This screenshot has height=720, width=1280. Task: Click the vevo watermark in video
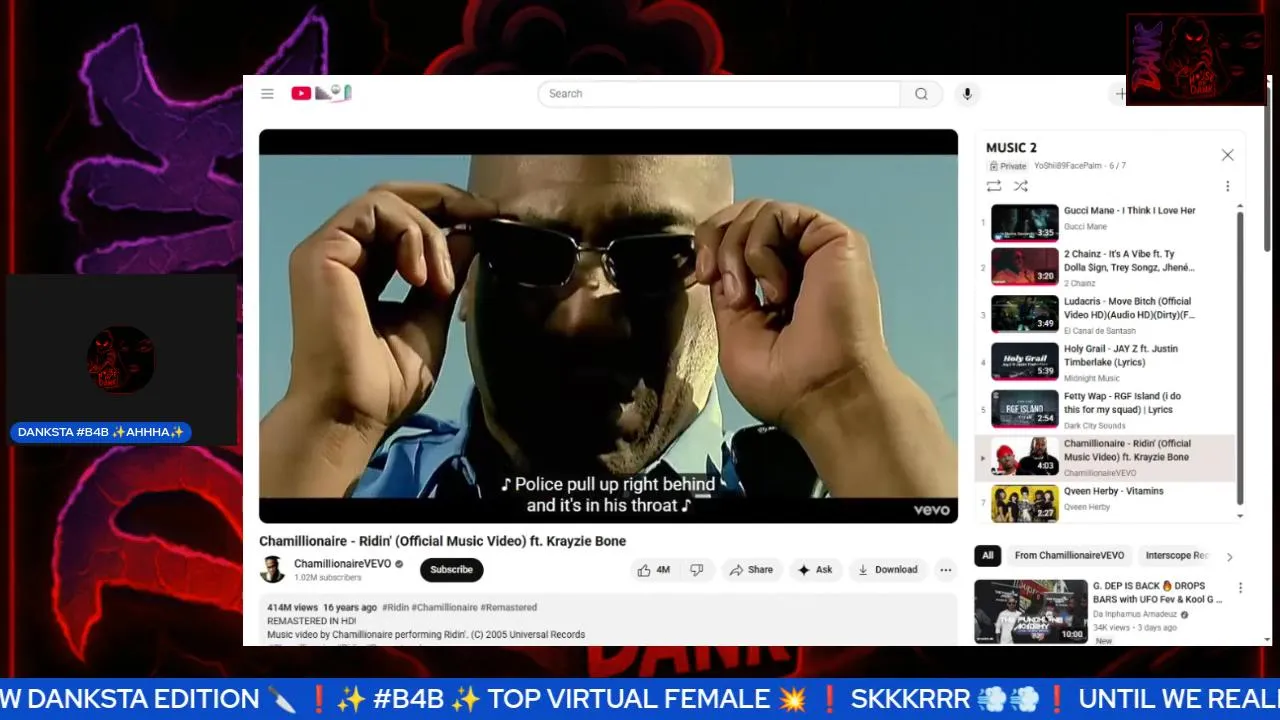(x=931, y=509)
